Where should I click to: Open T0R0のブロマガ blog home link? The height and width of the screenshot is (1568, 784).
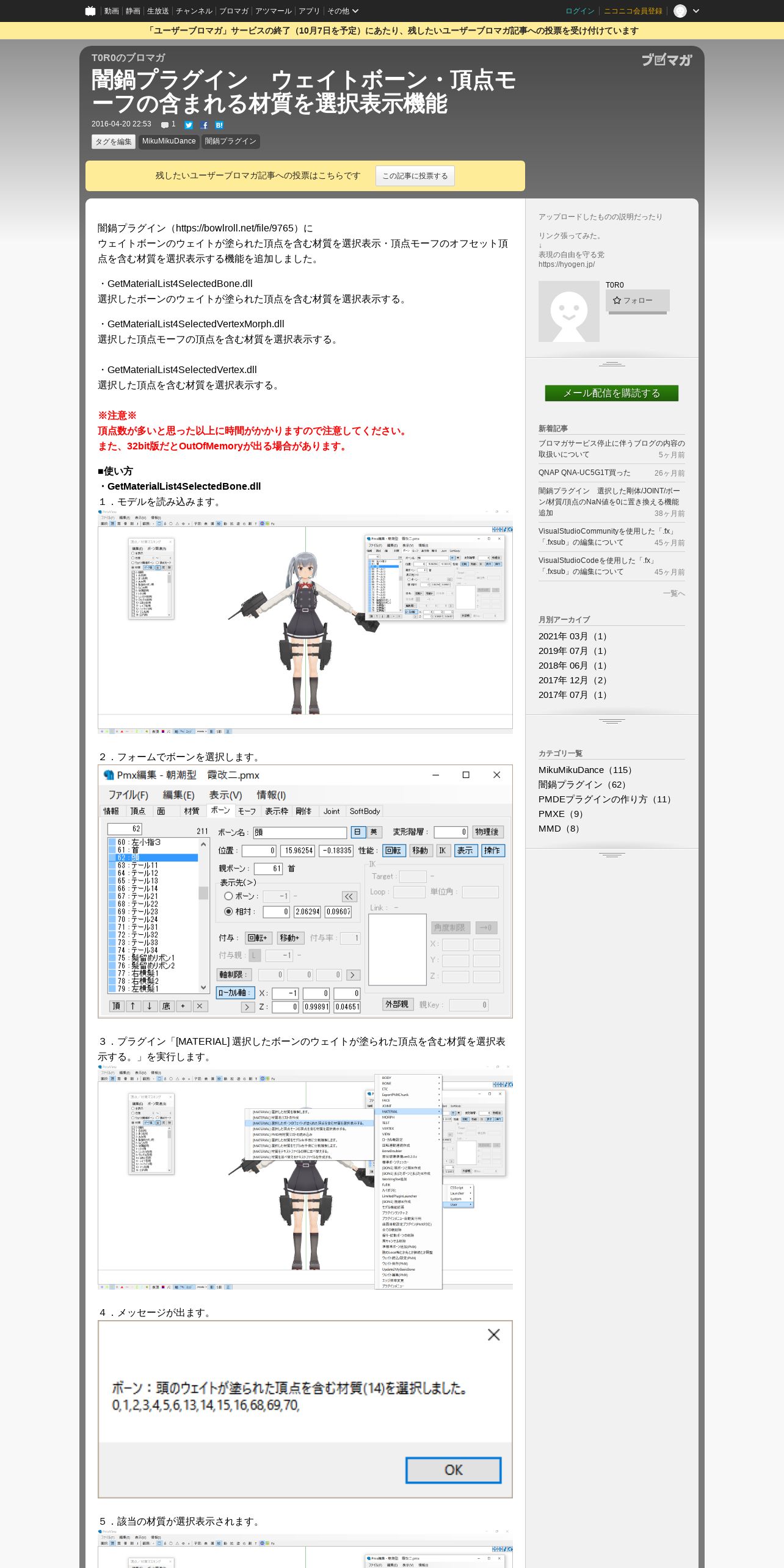128,57
